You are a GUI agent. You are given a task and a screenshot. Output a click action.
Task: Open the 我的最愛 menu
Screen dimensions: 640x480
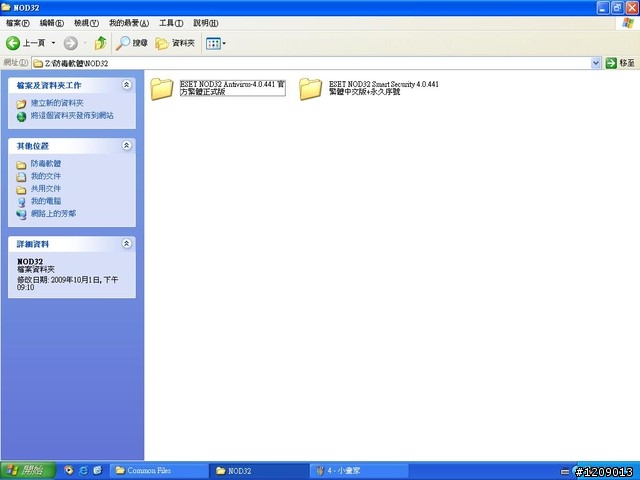click(129, 23)
